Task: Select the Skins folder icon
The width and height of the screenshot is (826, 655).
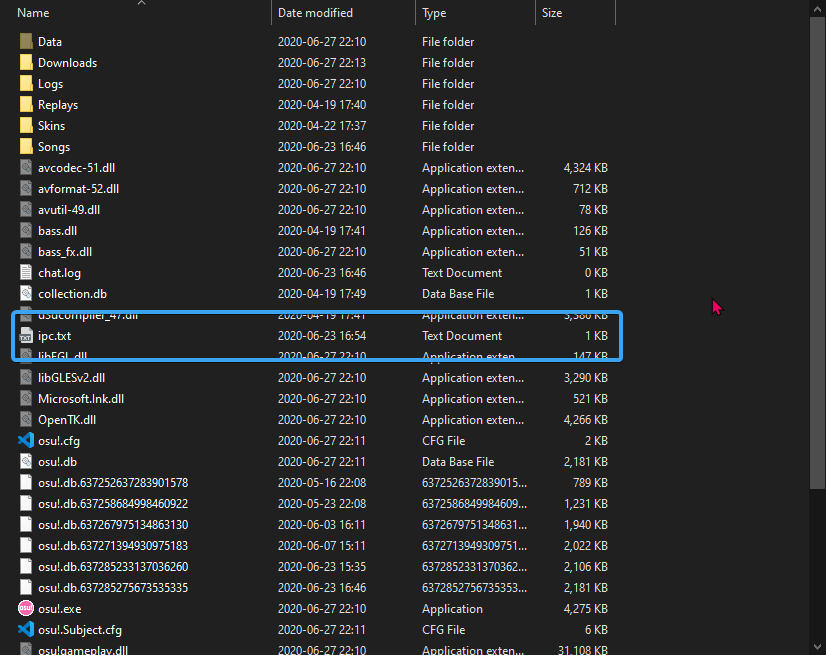Action: pyautogui.click(x=26, y=126)
